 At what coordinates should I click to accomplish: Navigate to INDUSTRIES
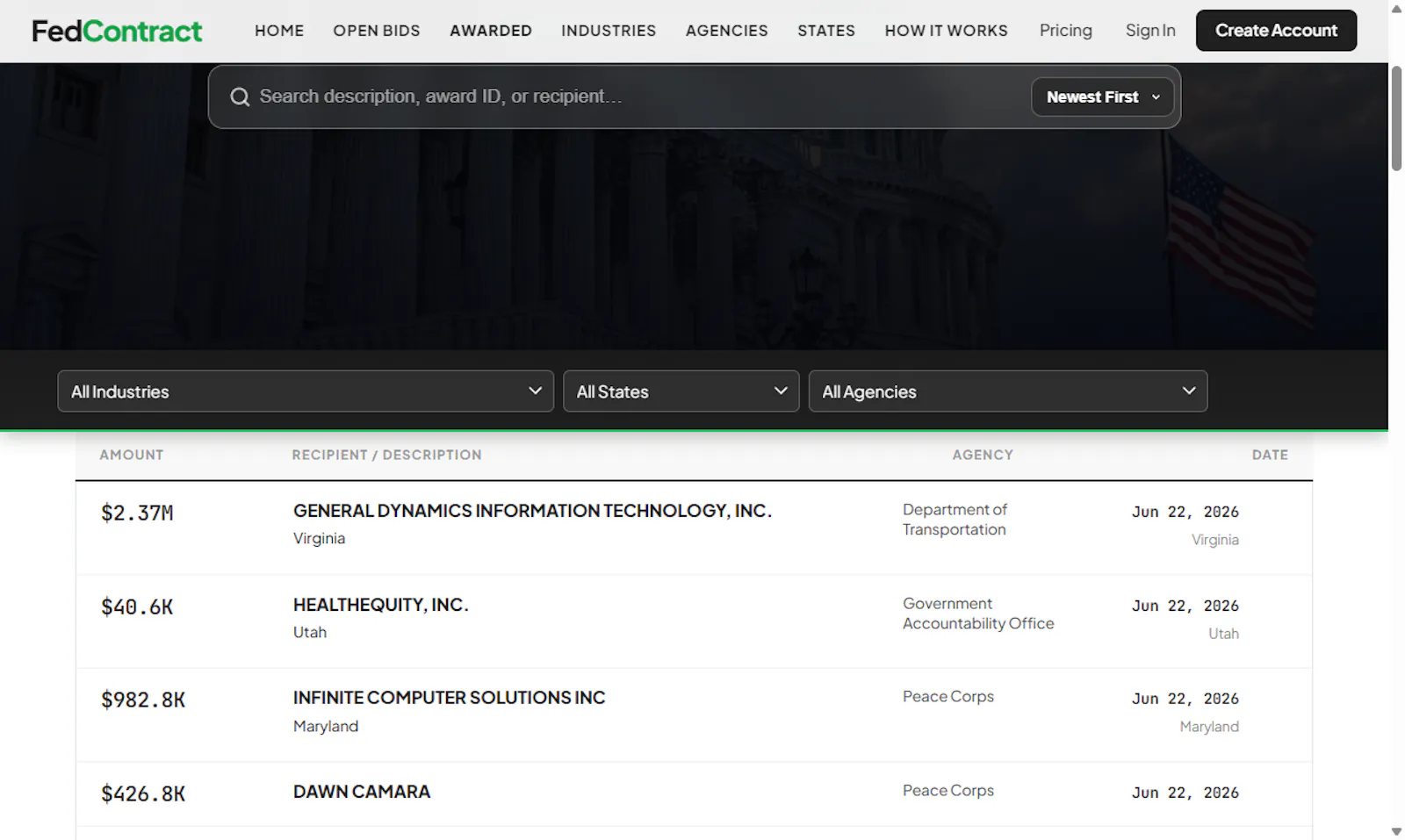click(609, 31)
